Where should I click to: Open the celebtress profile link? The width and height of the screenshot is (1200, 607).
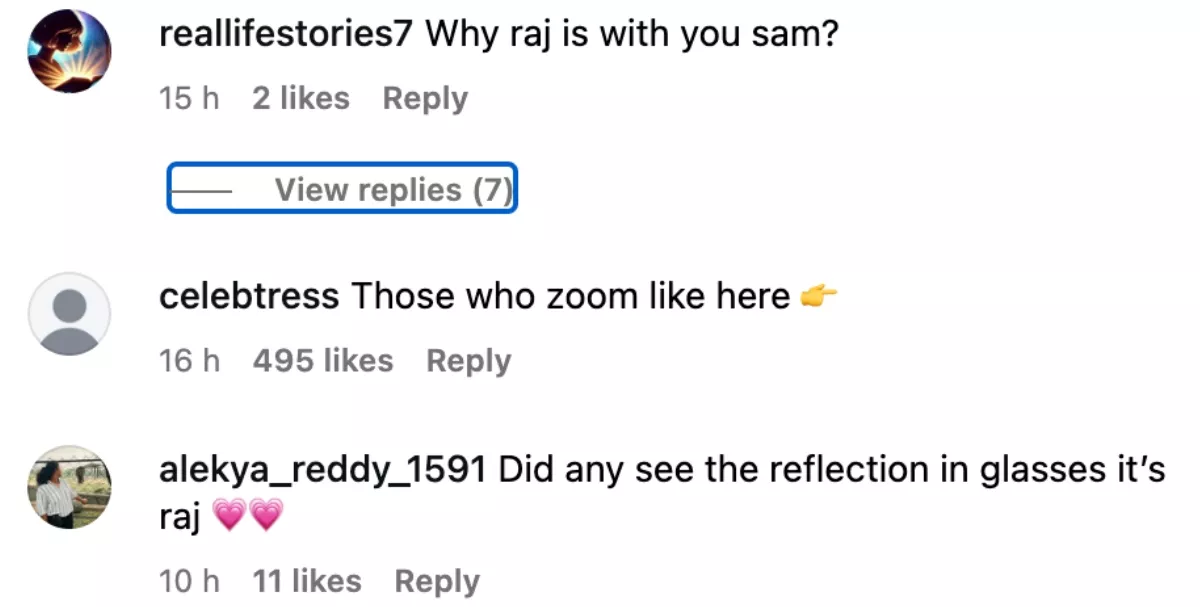point(249,297)
